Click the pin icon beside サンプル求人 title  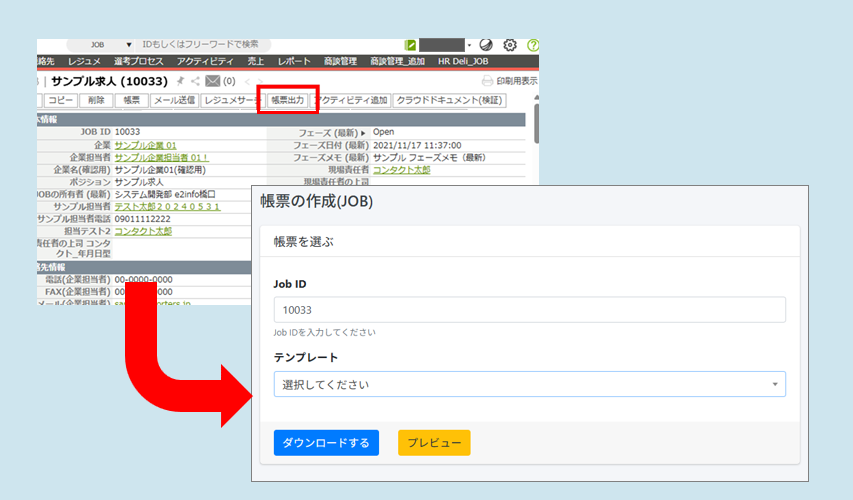[180, 81]
